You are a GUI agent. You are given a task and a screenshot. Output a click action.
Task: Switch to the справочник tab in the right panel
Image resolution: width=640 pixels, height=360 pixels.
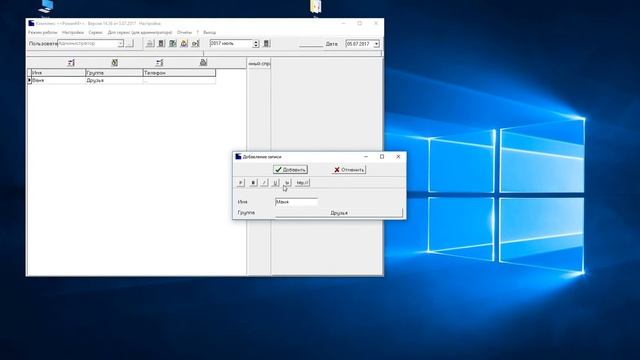point(259,64)
